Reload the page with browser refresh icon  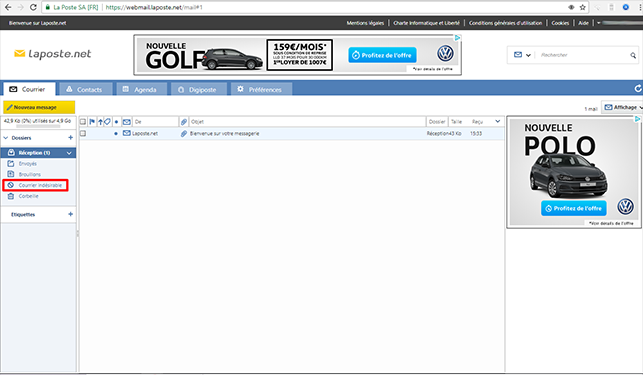coord(33,7)
